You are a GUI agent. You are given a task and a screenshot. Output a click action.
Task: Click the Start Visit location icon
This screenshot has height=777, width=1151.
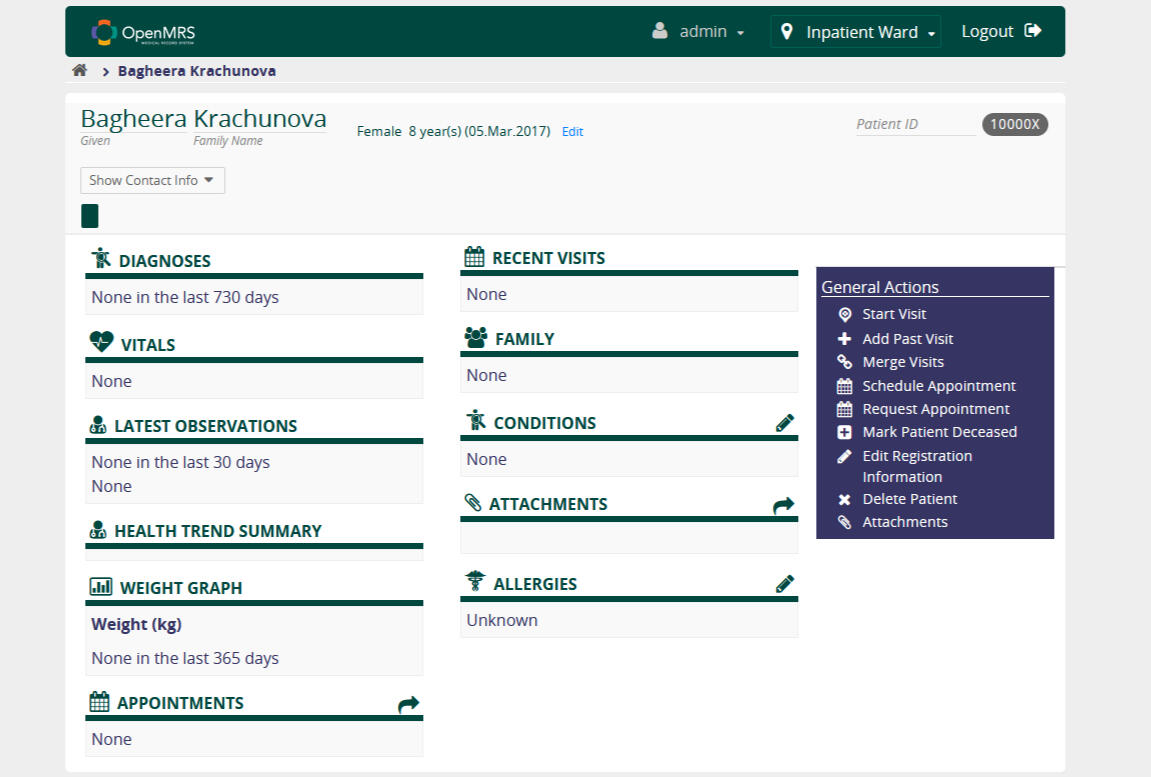click(844, 314)
